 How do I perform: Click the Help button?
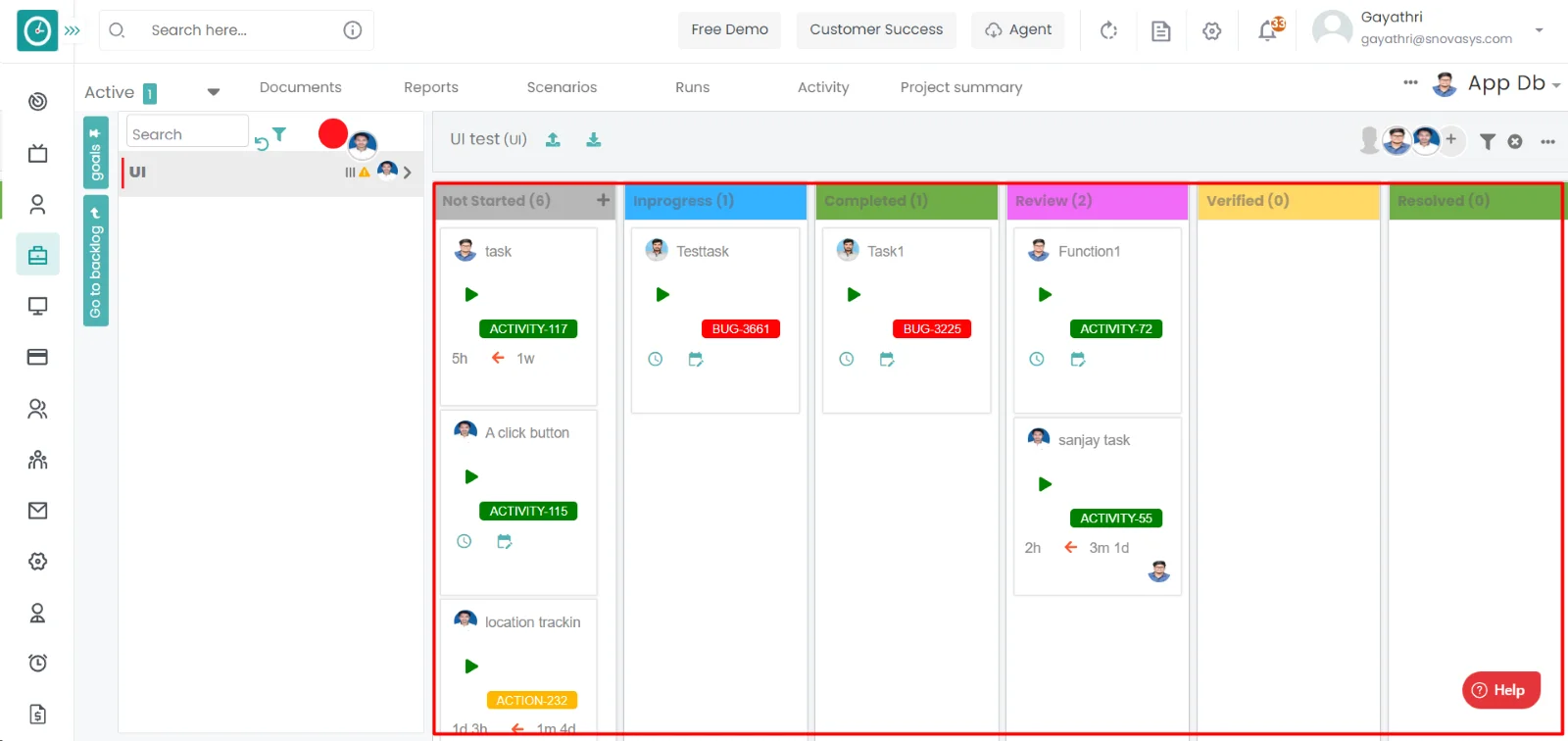pos(1500,690)
